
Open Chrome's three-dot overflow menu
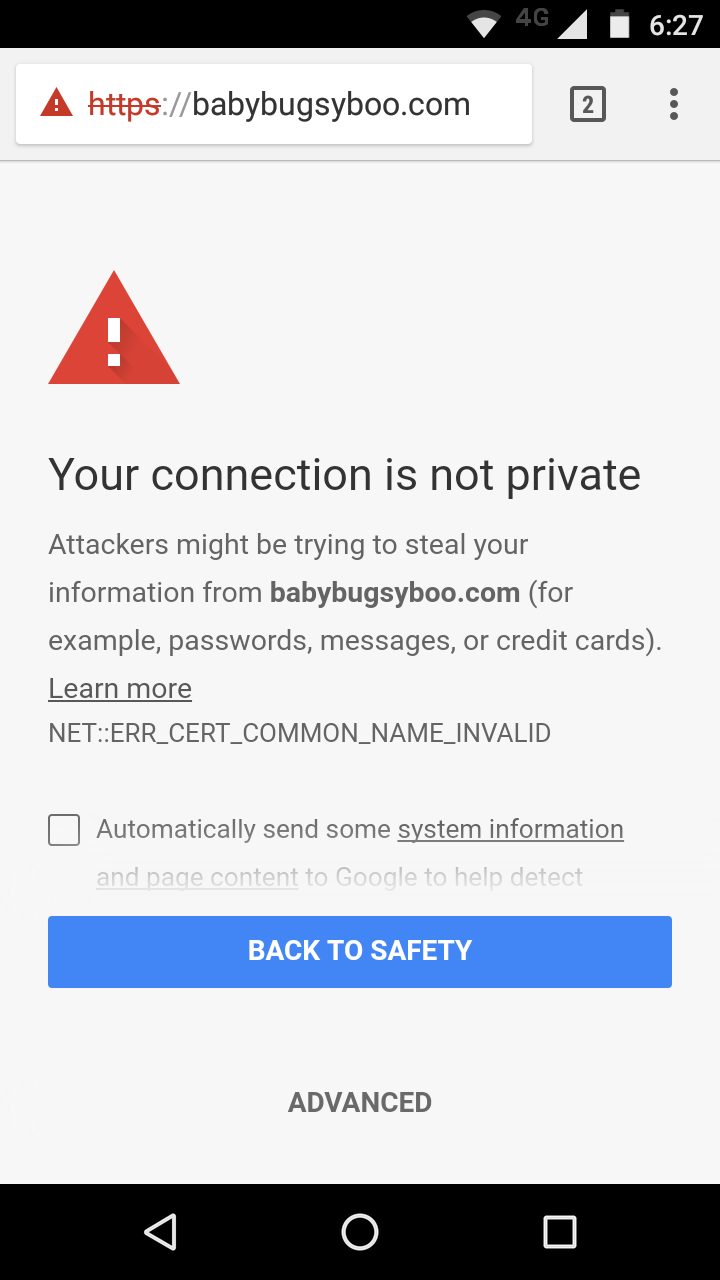(x=674, y=104)
